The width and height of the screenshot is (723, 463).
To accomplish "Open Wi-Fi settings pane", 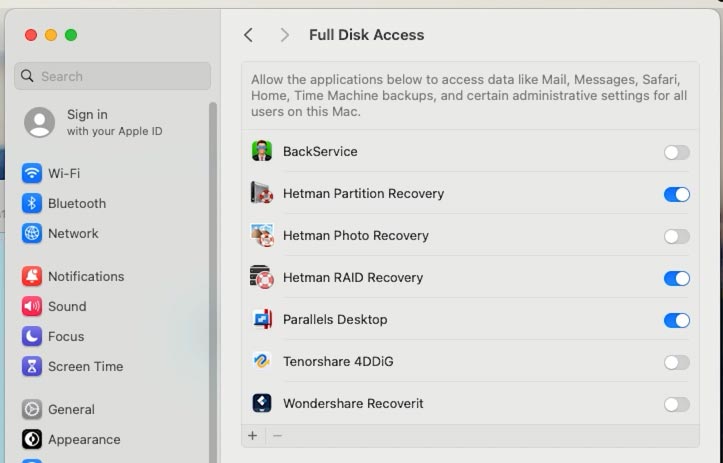I will pos(113,173).
